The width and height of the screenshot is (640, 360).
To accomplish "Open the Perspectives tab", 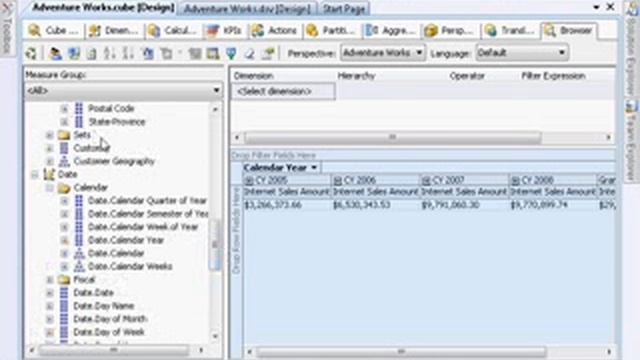I will click(450, 31).
